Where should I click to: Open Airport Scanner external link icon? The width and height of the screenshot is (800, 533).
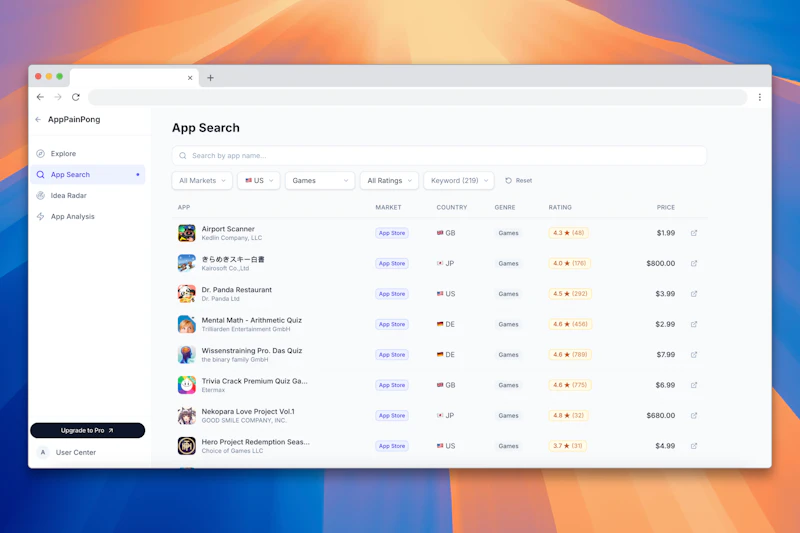pos(694,233)
